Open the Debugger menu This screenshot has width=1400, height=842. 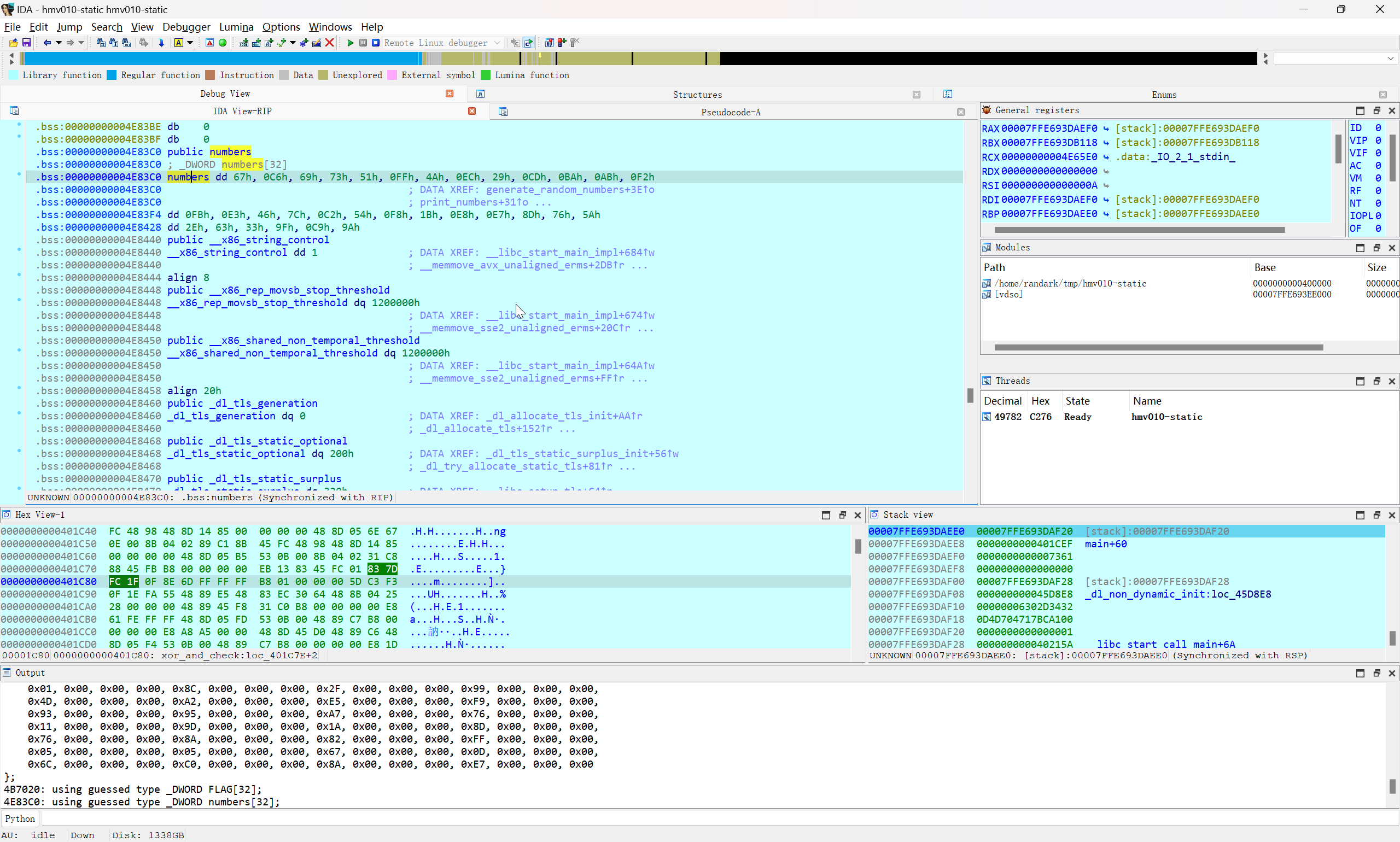click(186, 27)
